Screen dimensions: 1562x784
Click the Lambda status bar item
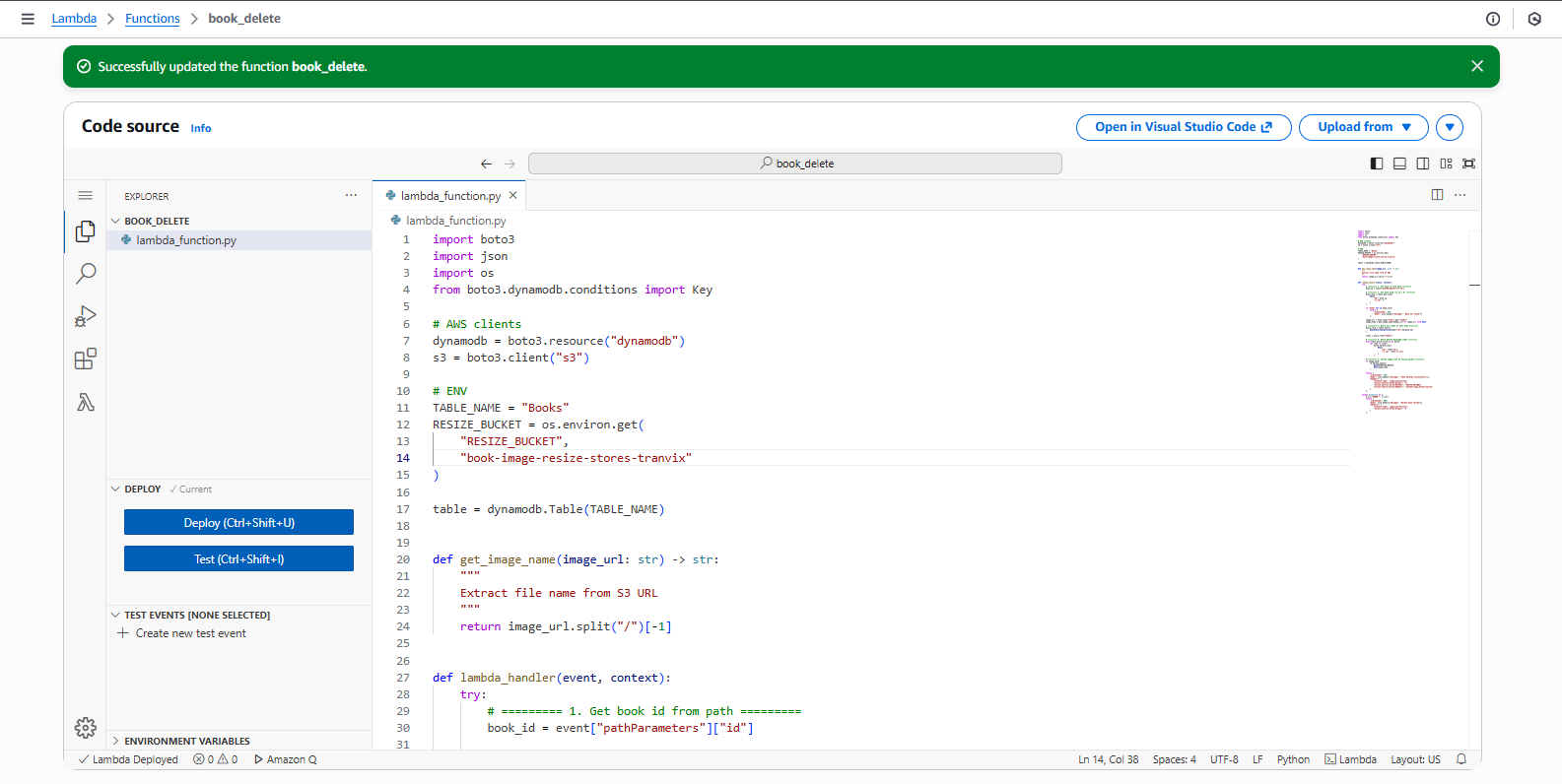pyautogui.click(x=1350, y=759)
